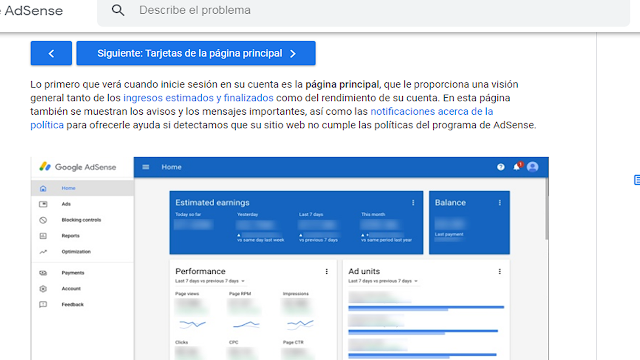Open Performance card options menu
The image size is (640, 360).
pos(327,271)
